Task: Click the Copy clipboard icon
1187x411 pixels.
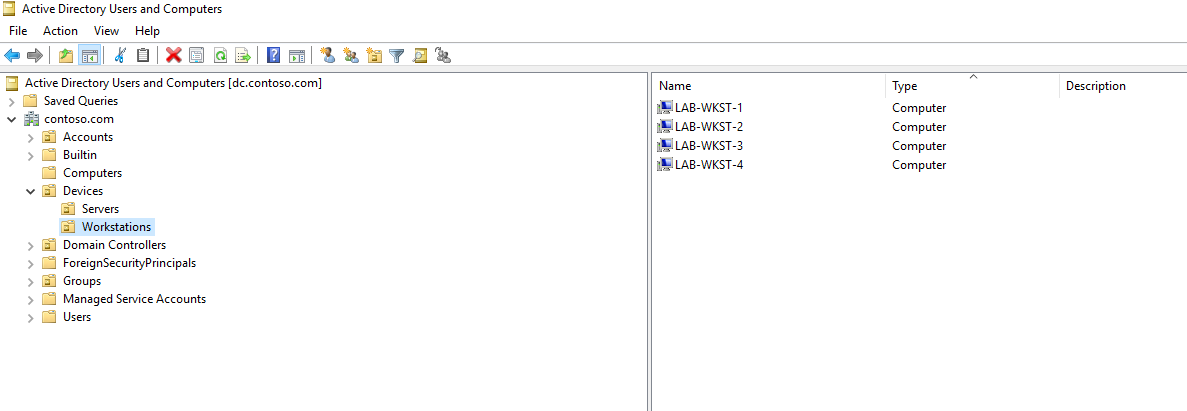Action: coord(142,55)
